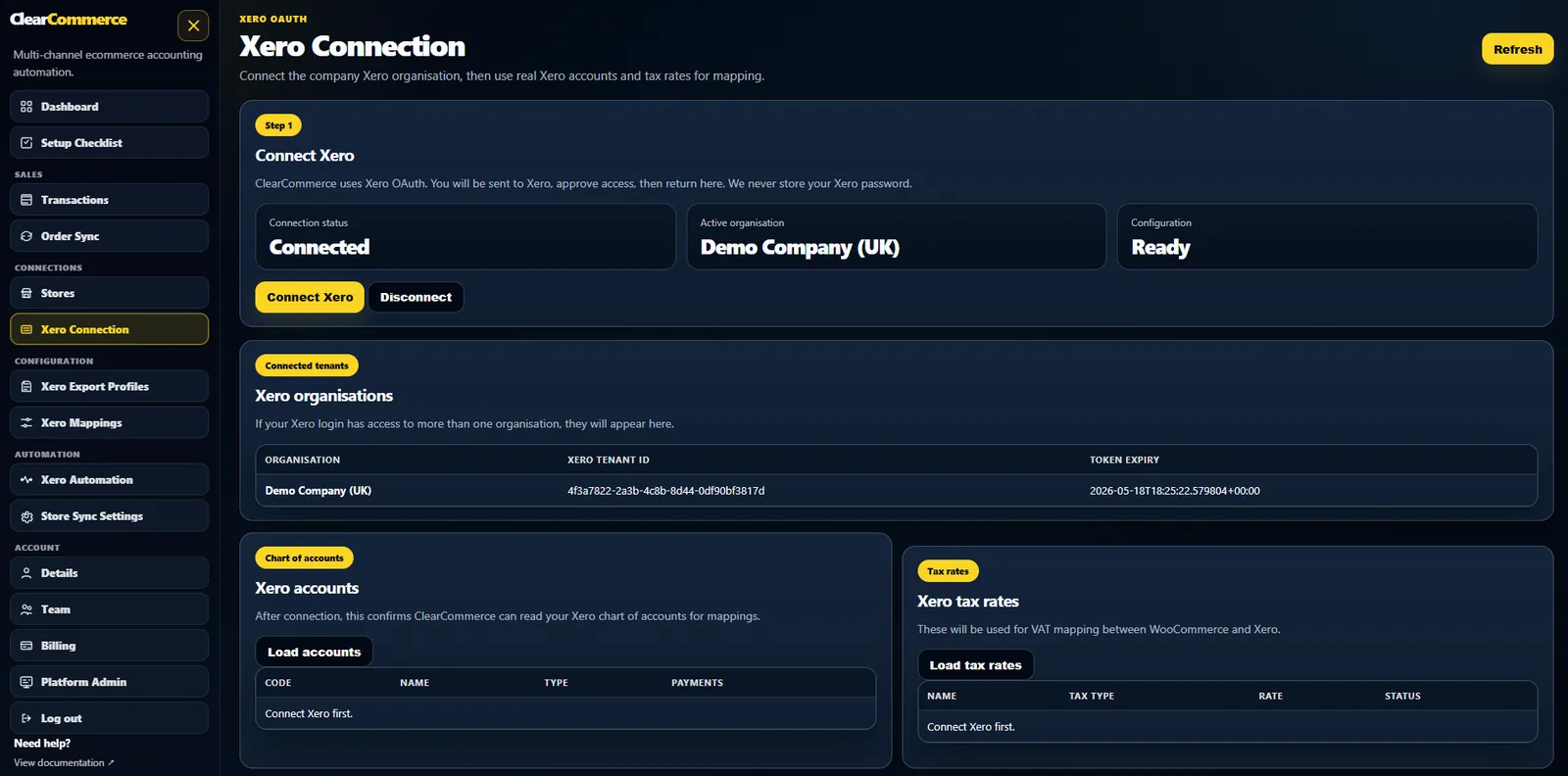Close the sidebar with the X icon
This screenshot has width=1568, height=776.
tap(193, 25)
